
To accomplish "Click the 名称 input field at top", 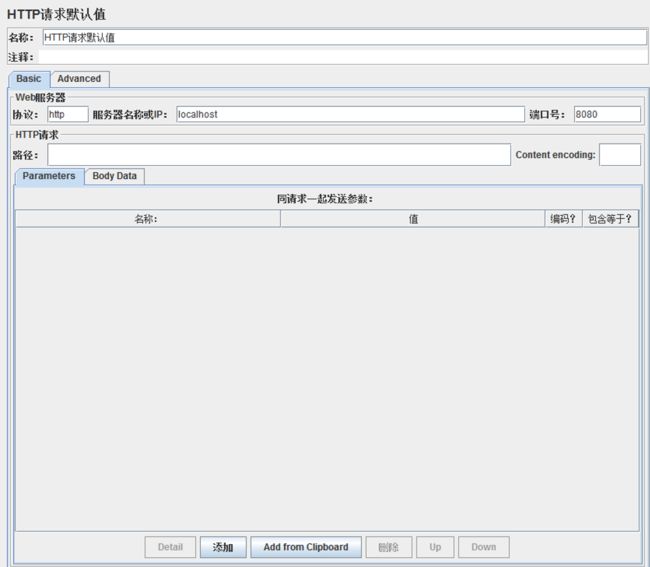I will tap(344, 37).
